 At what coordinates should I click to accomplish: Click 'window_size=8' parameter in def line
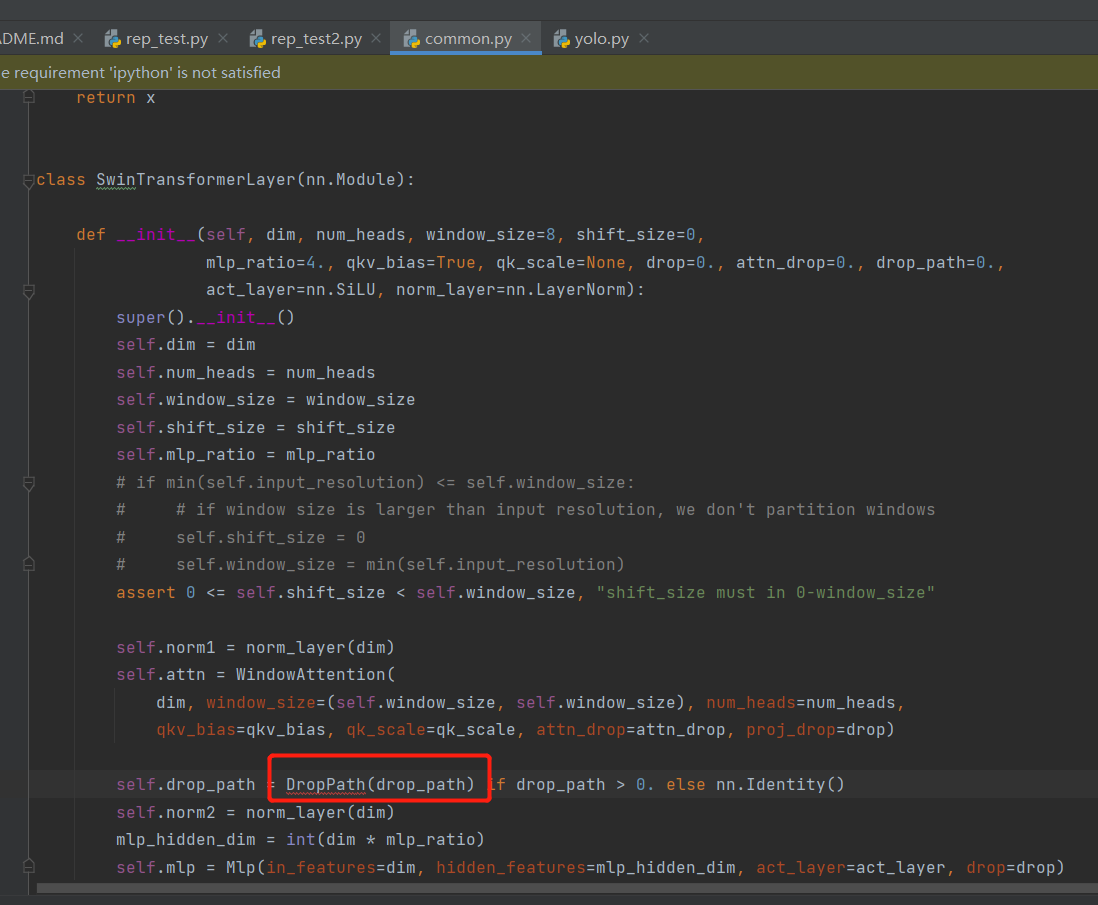click(x=490, y=235)
